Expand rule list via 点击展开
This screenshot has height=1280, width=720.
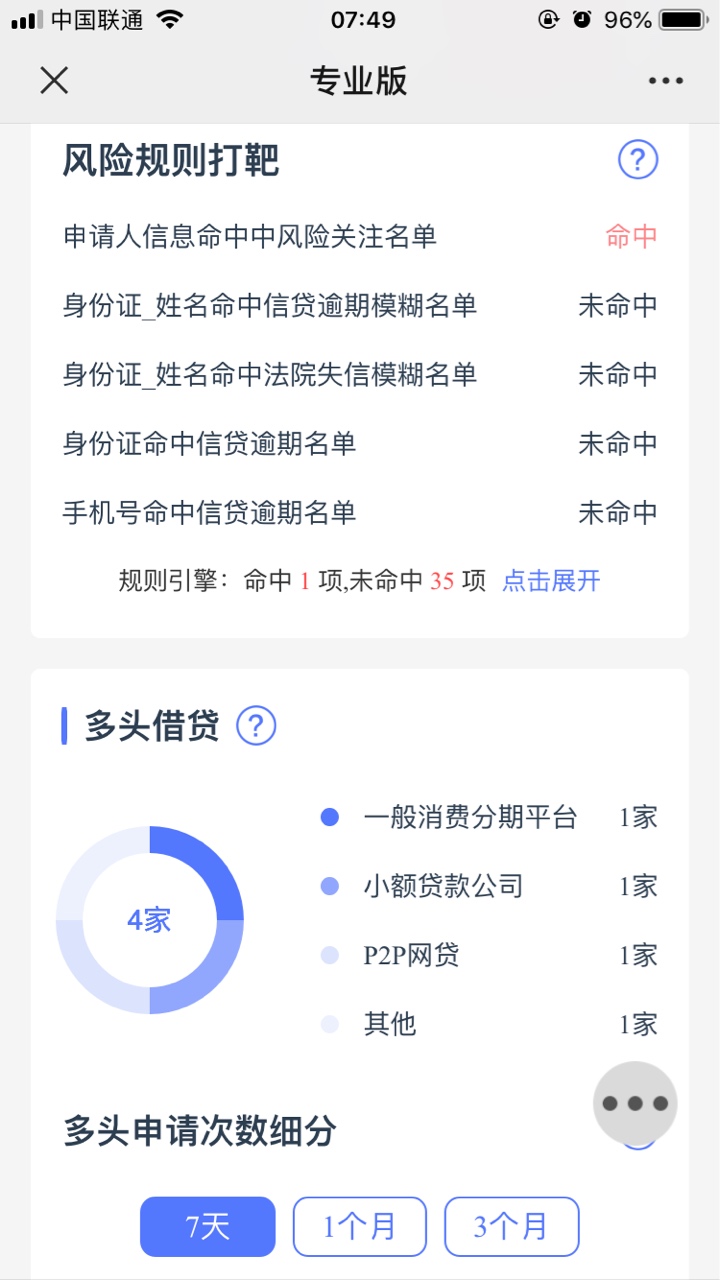tap(551, 581)
